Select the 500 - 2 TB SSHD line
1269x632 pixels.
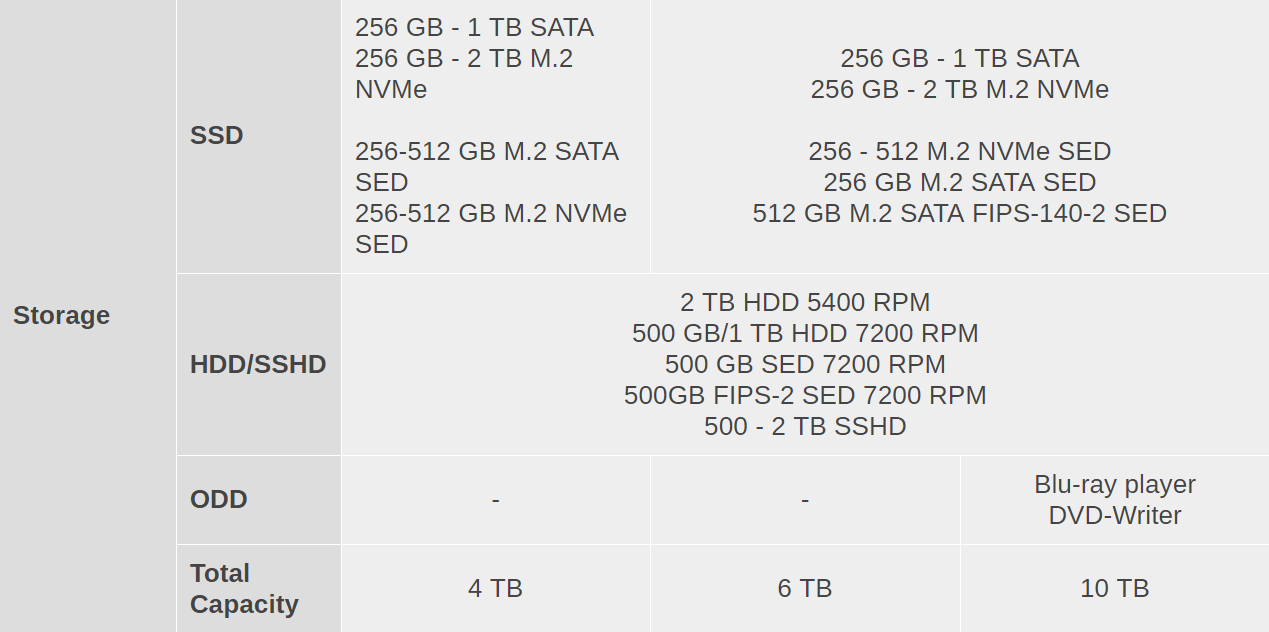tap(805, 427)
